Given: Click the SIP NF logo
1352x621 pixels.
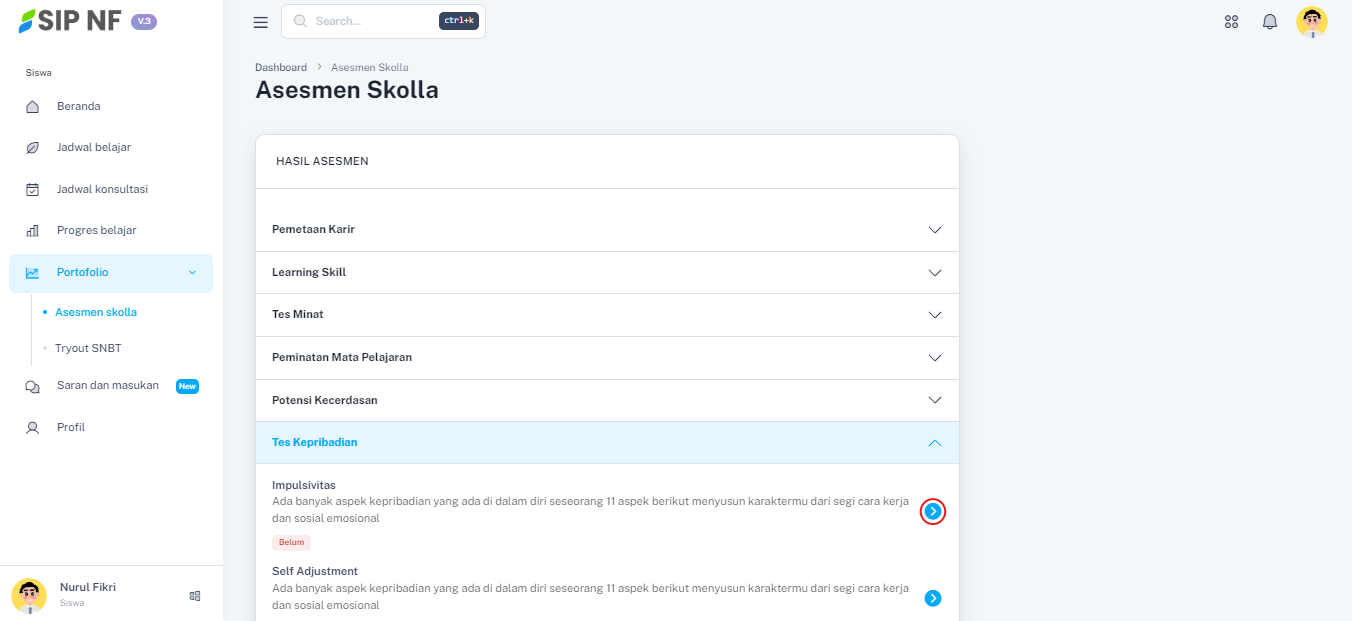Looking at the screenshot, I should [x=70, y=21].
